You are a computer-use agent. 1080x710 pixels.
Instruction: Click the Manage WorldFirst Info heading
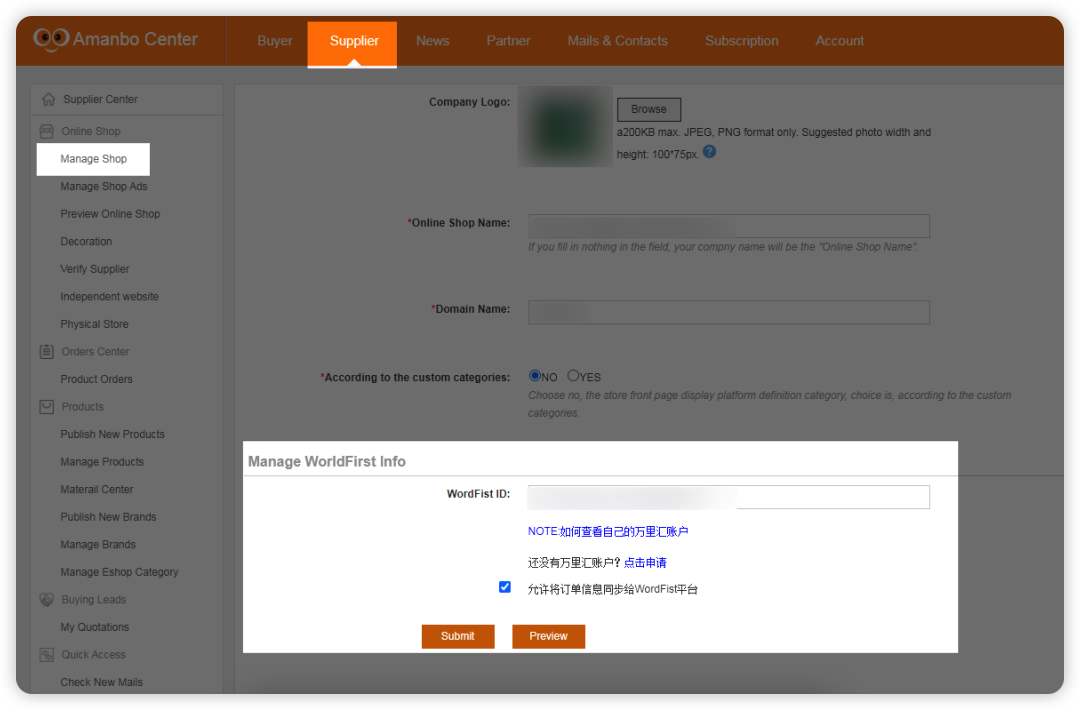[326, 462]
